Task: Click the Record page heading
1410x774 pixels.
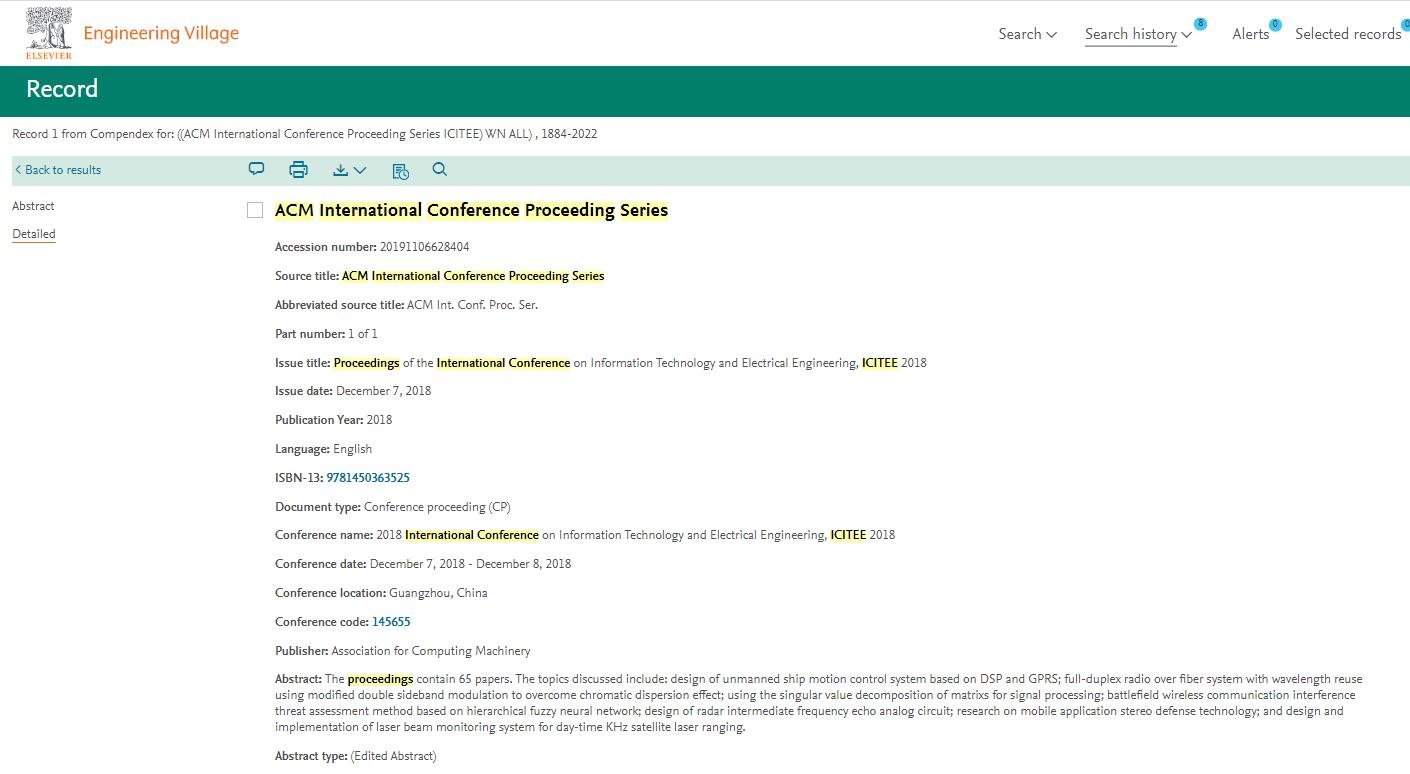Action: point(62,89)
